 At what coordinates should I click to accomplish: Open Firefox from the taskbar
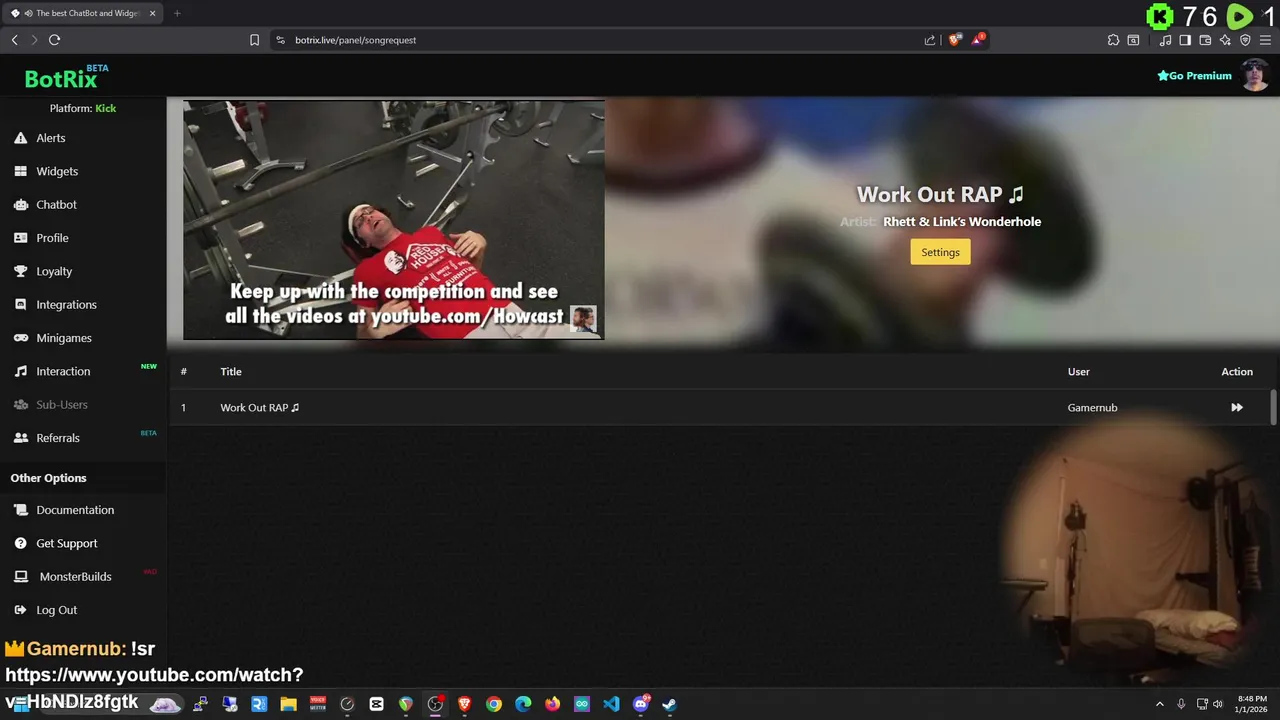(x=553, y=704)
